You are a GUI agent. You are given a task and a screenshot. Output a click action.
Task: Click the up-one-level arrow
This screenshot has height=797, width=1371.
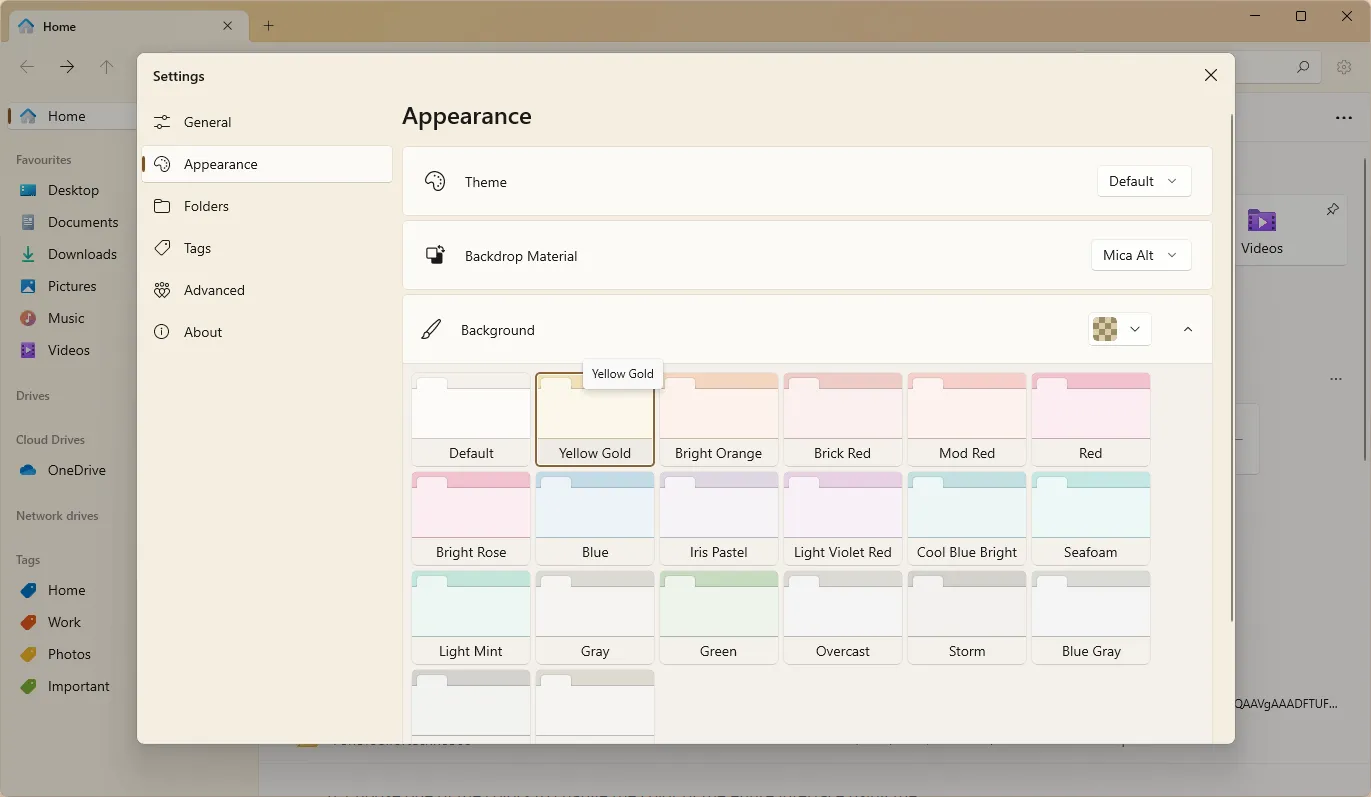(x=107, y=67)
